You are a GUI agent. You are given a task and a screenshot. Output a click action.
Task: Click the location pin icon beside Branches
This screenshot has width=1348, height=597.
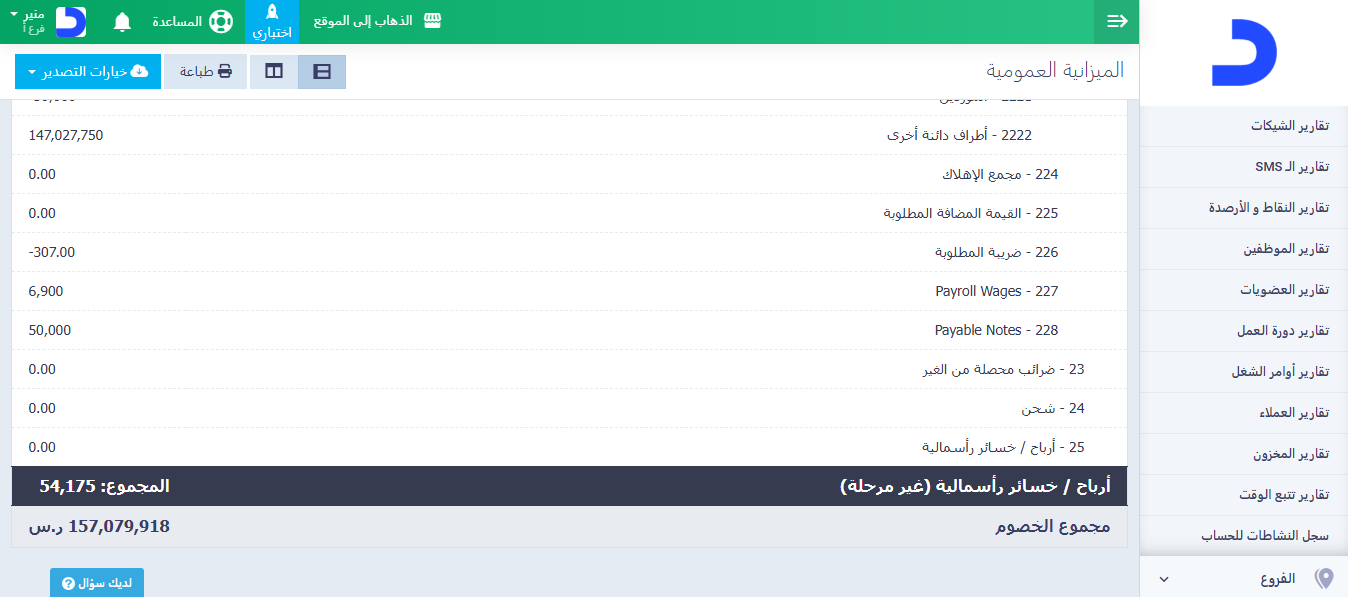coord(1324,578)
